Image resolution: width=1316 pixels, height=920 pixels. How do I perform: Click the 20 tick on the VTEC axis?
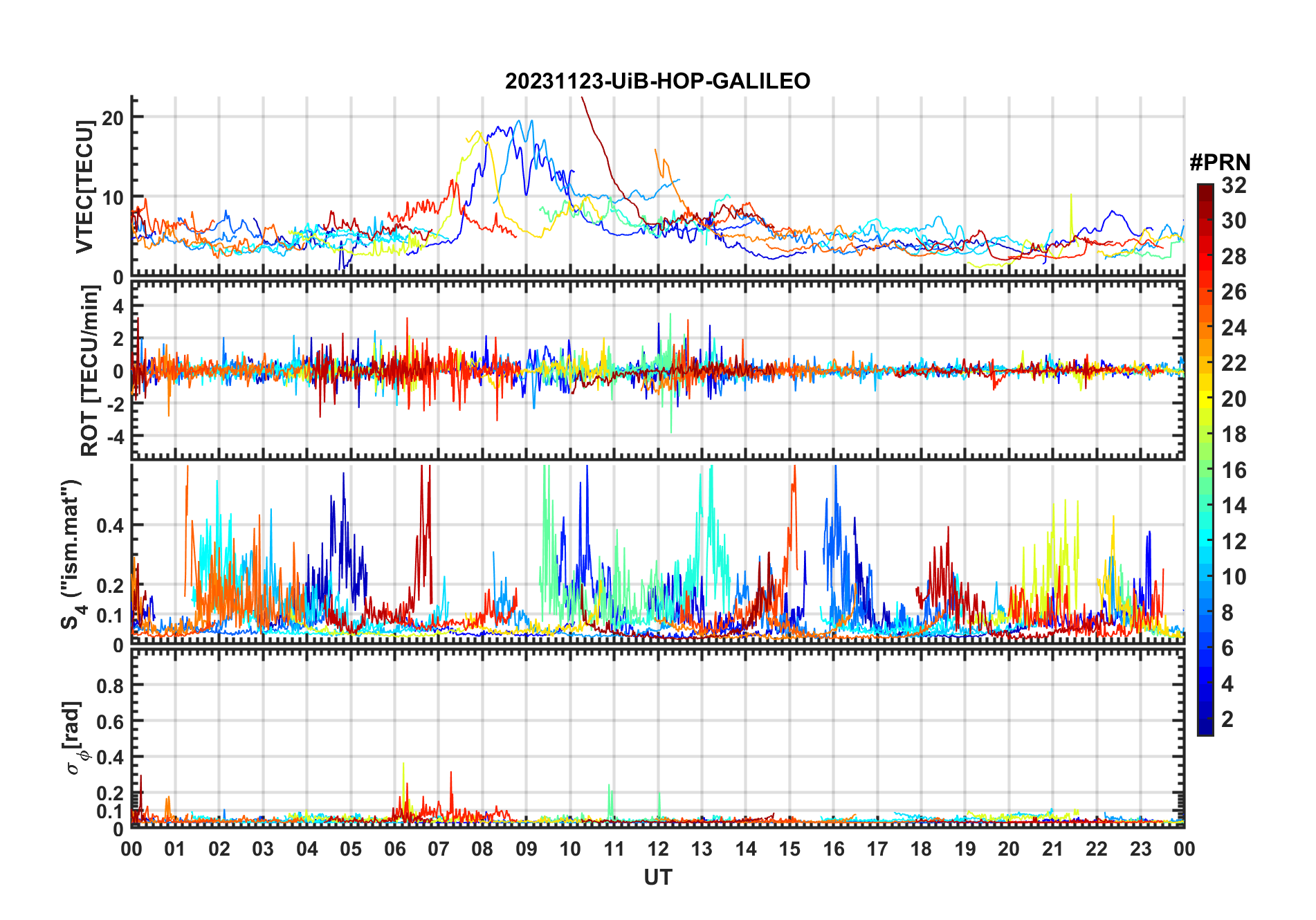[x=113, y=118]
